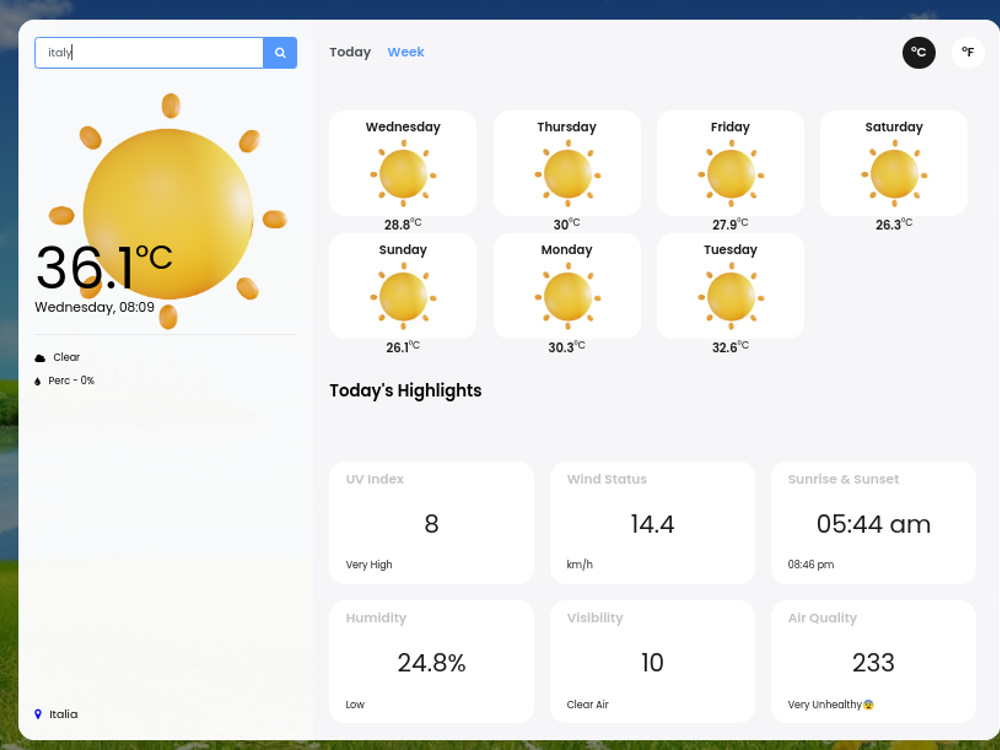Click the location pin icon near Italia
The width and height of the screenshot is (1000, 750).
click(x=38, y=714)
